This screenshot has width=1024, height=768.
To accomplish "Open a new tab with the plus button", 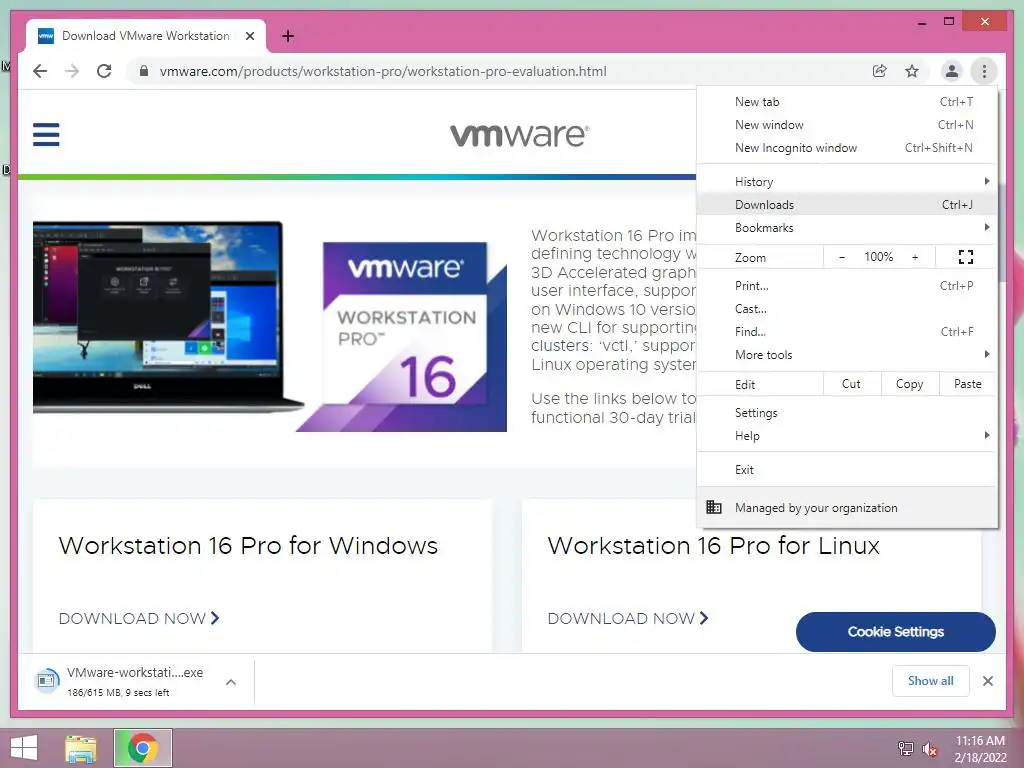I will (287, 36).
